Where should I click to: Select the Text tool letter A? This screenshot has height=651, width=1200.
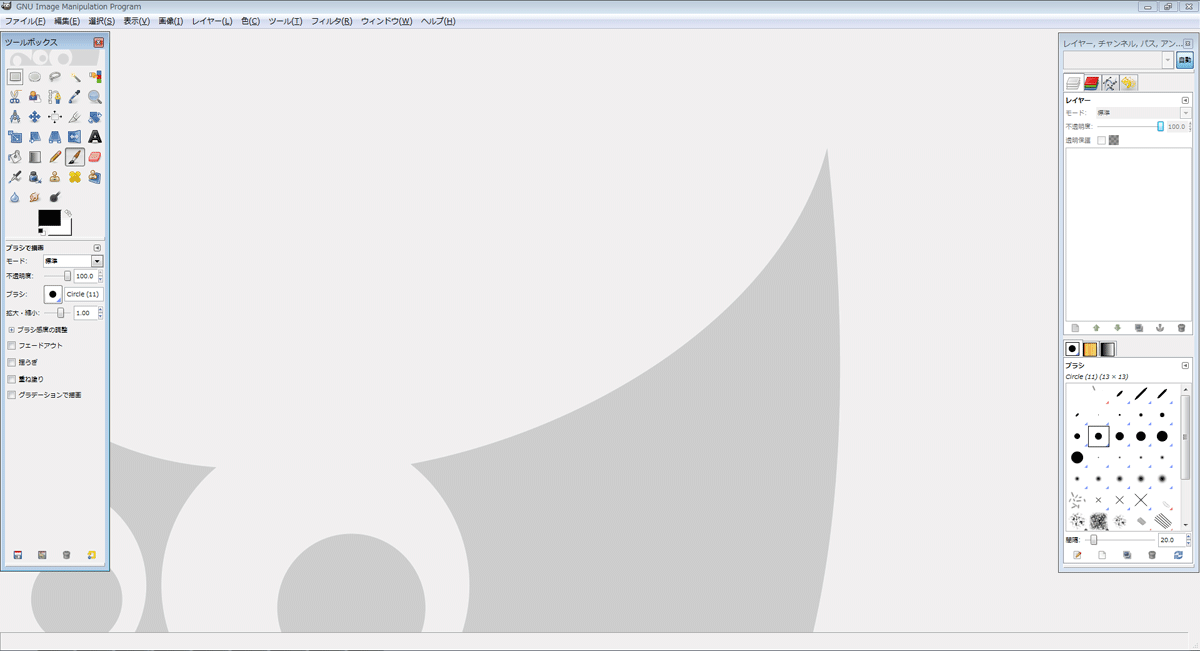pos(95,137)
